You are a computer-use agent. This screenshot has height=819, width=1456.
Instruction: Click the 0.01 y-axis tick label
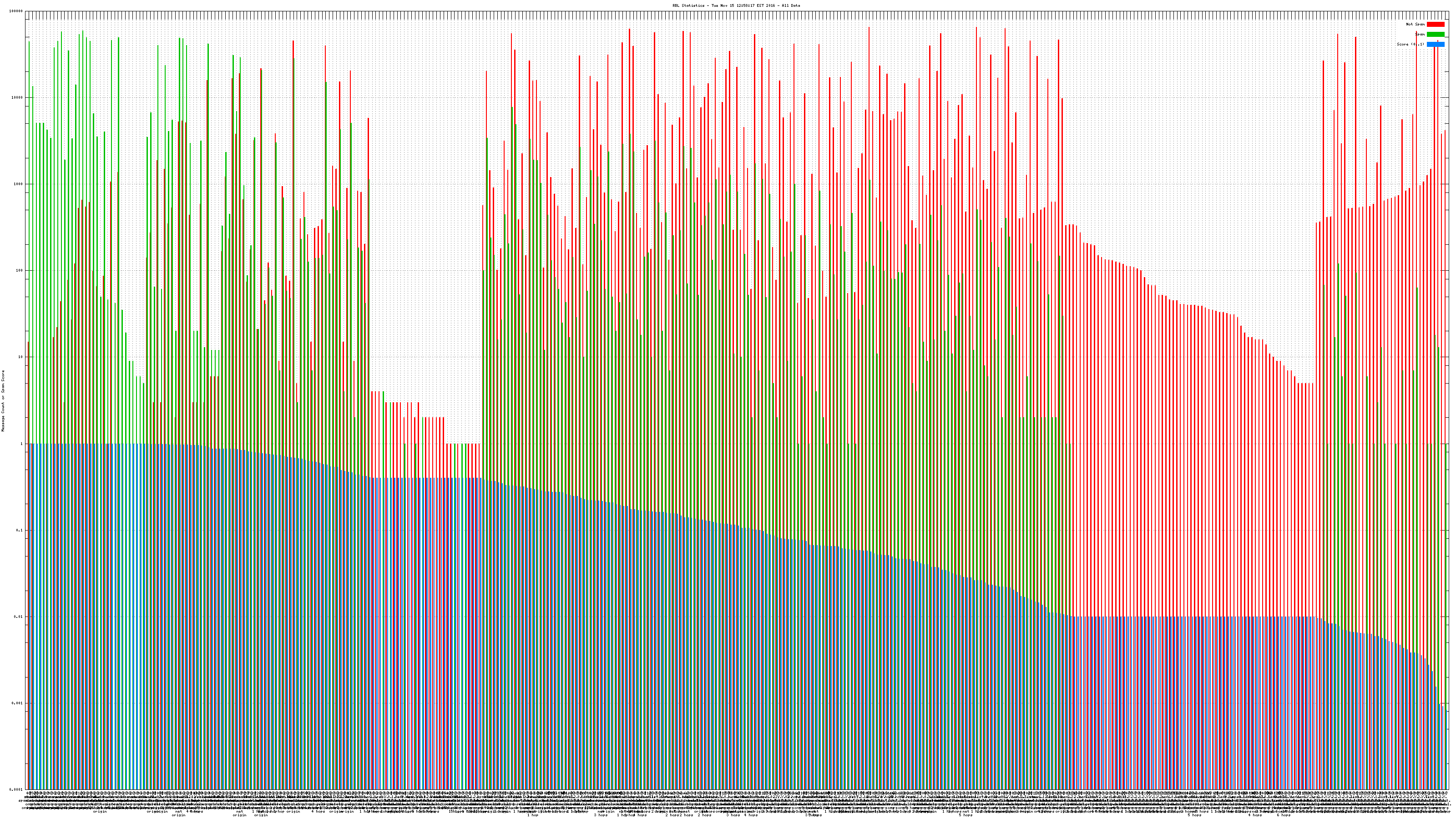tap(19, 617)
